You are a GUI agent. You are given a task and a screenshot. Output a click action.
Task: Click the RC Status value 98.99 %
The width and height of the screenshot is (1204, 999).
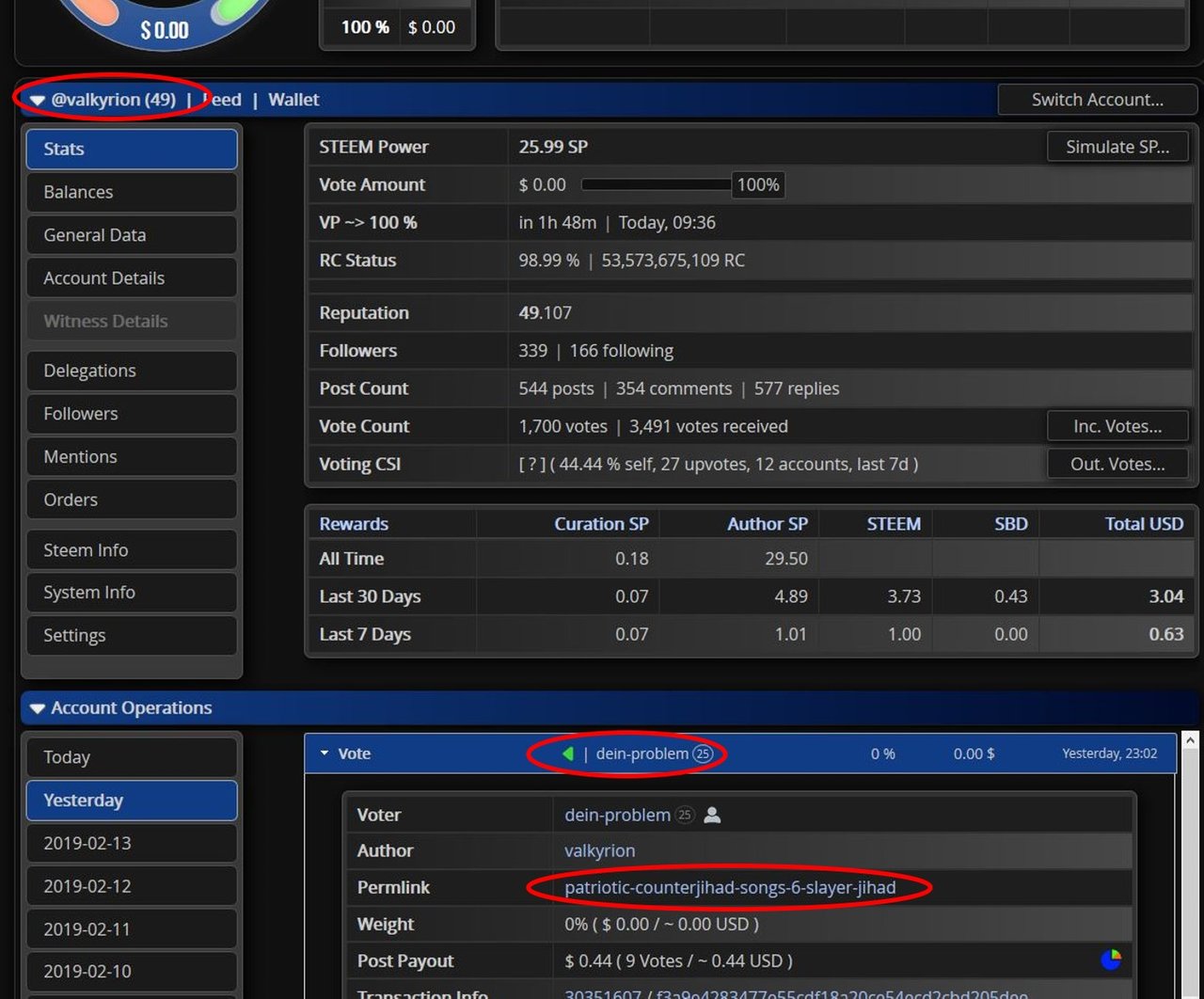pos(549,261)
